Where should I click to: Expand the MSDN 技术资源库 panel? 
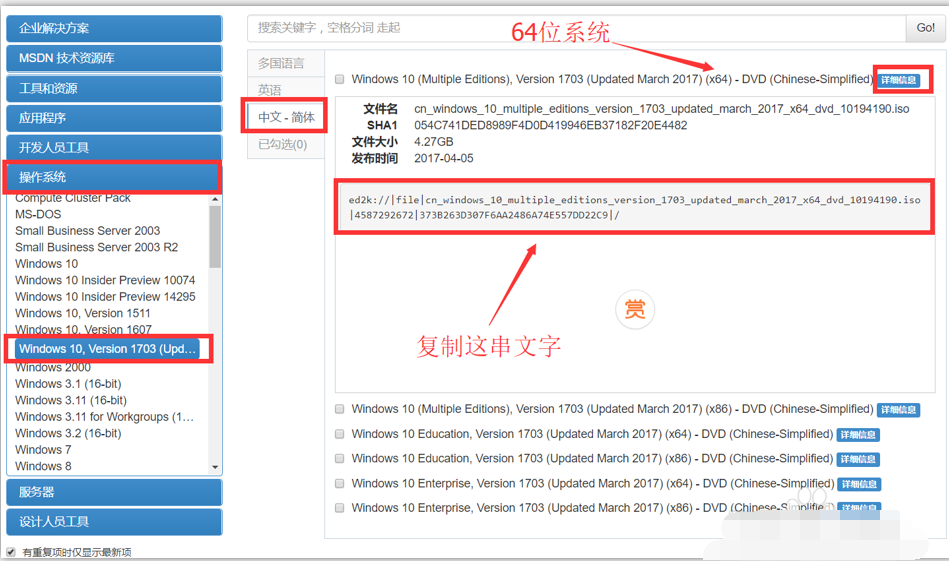pyautogui.click(x=114, y=58)
